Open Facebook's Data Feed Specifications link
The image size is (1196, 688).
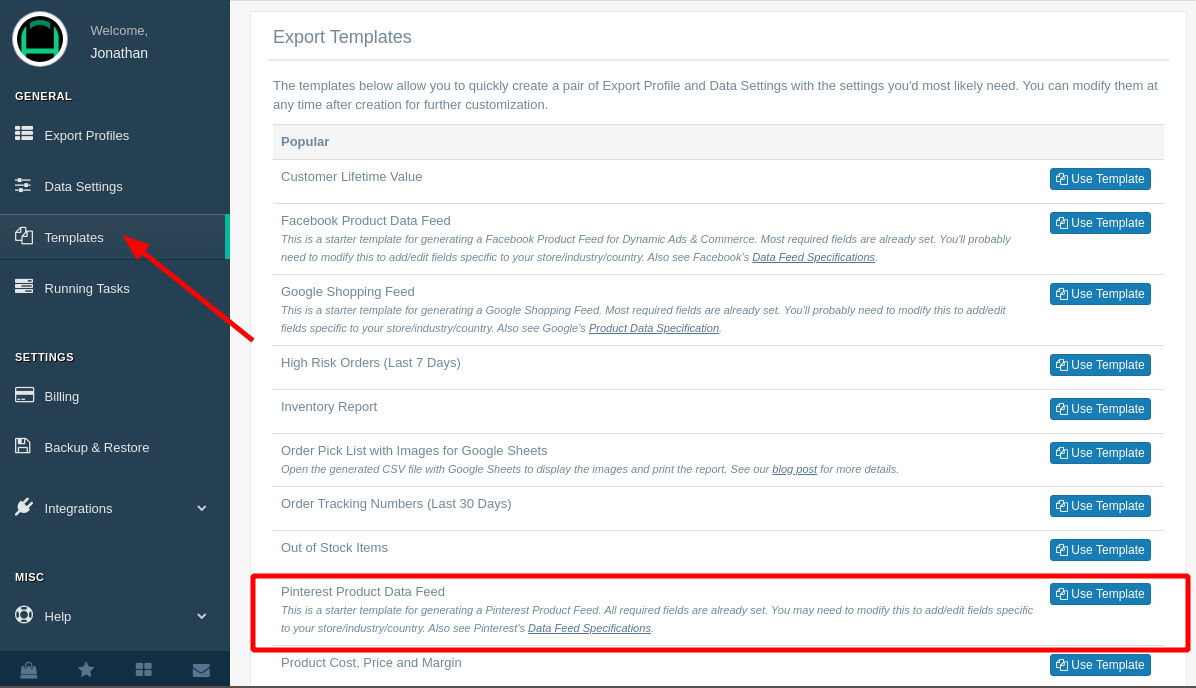tap(813, 257)
